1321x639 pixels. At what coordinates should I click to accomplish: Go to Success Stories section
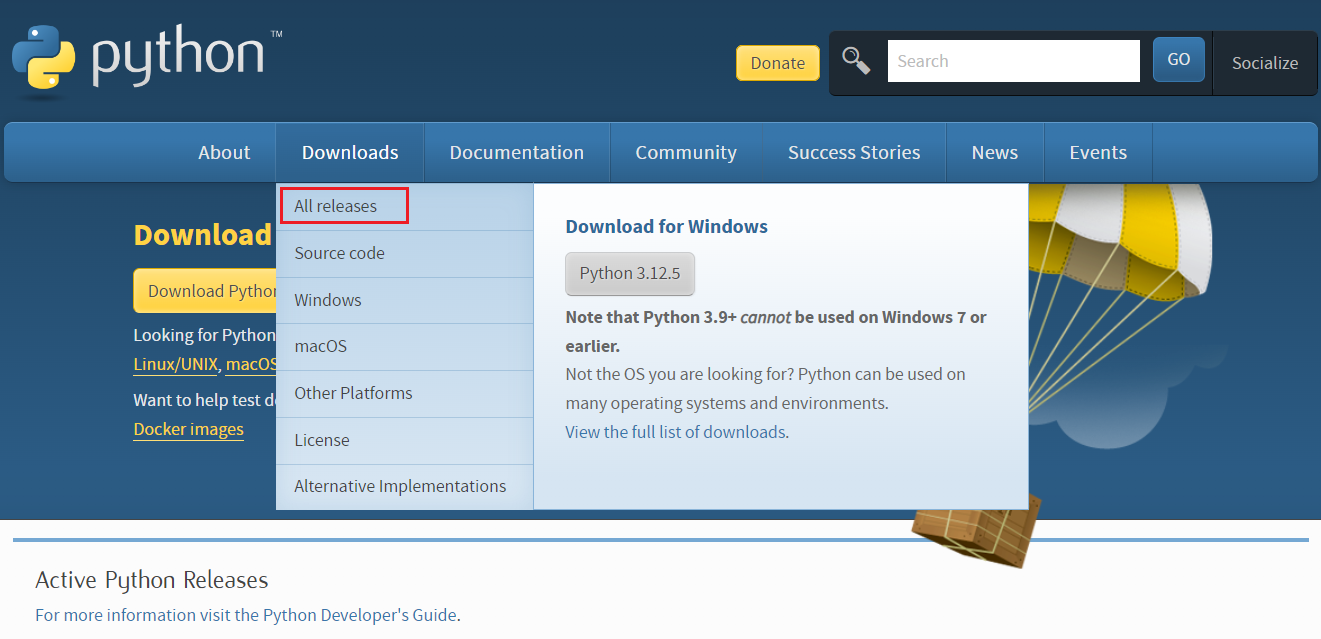tap(853, 153)
